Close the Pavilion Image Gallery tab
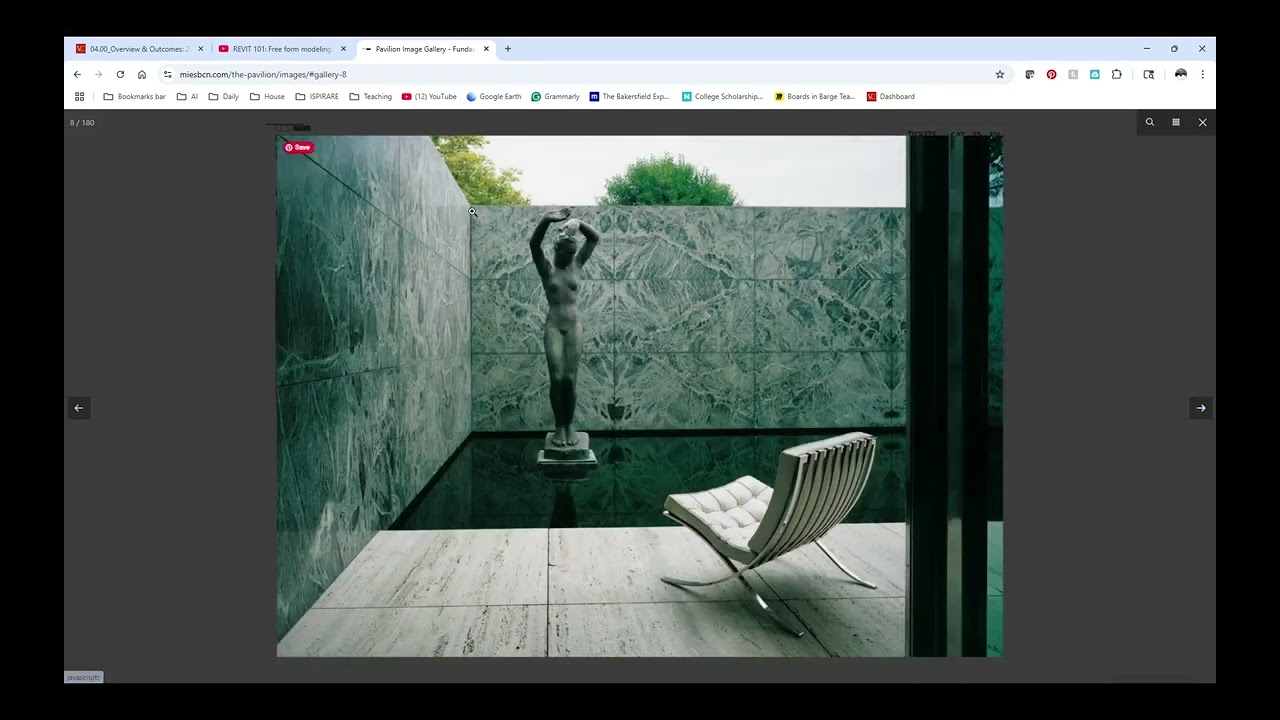Viewport: 1280px width, 720px height. 486,49
